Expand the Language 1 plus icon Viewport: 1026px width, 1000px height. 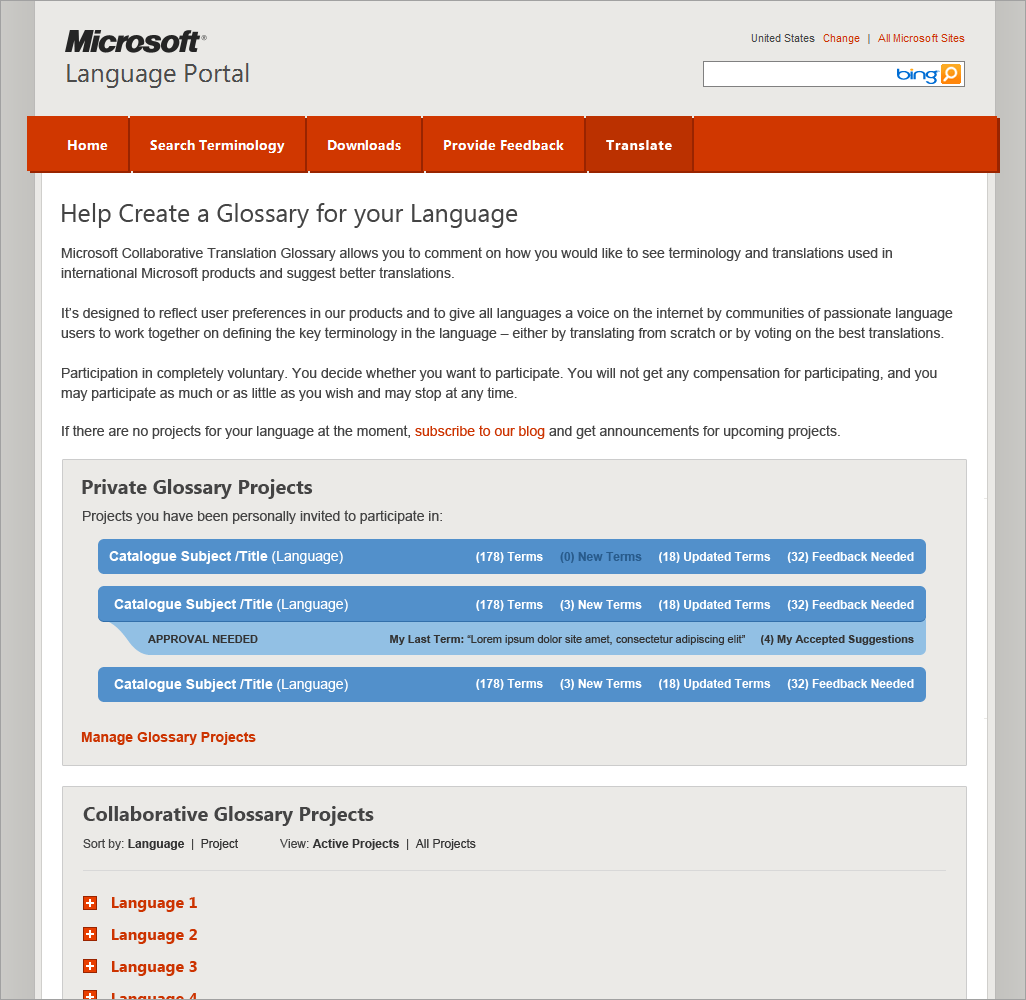pos(90,903)
